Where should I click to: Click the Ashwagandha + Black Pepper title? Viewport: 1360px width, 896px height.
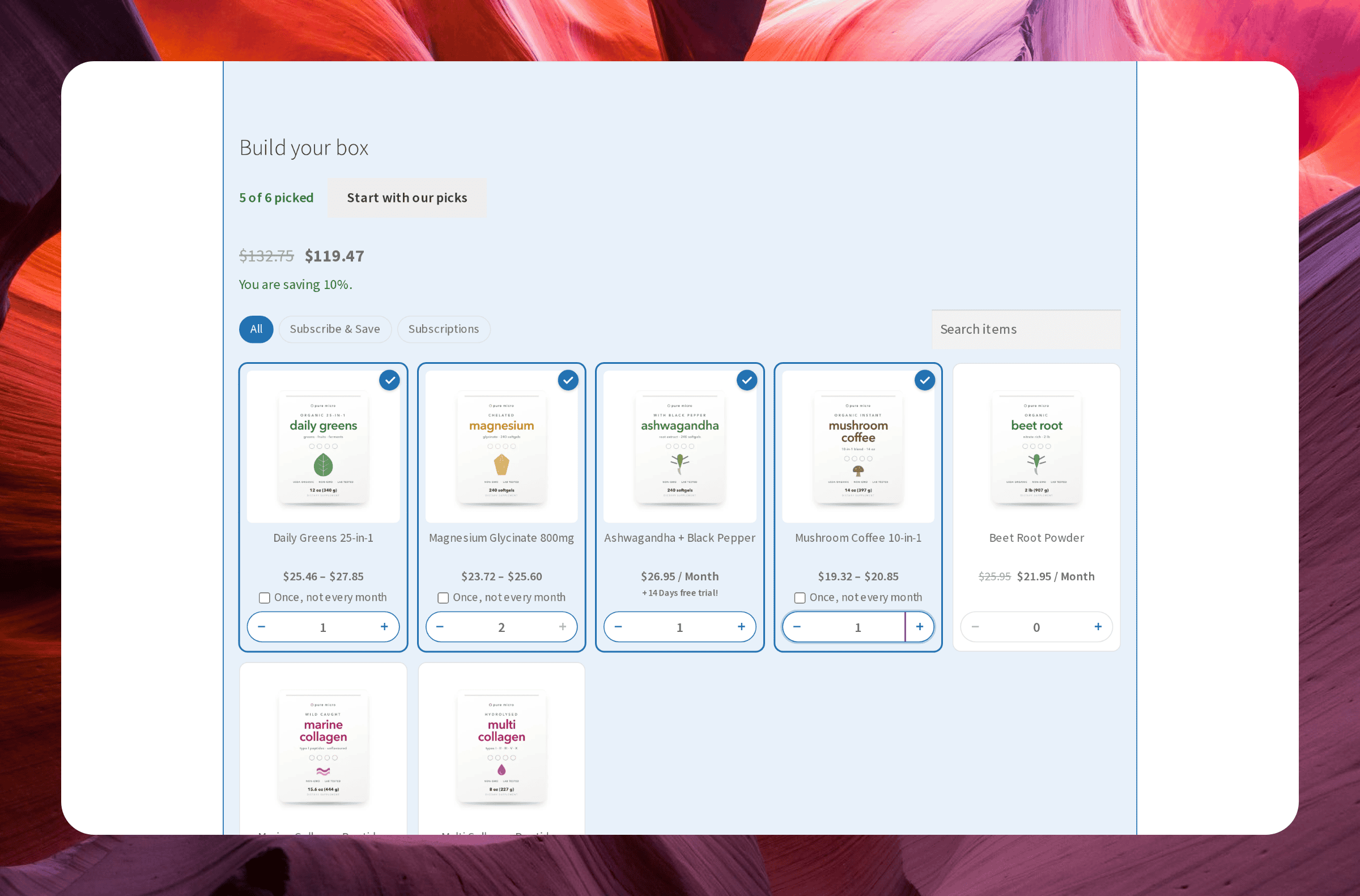680,538
